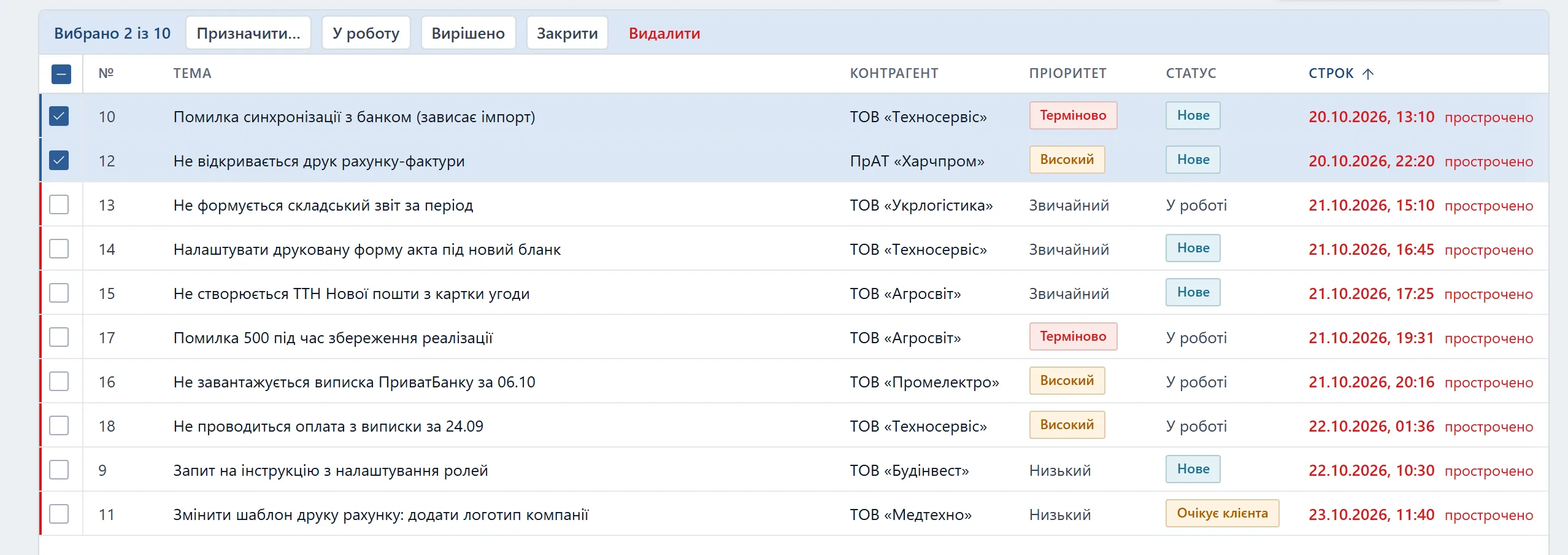Click the СТРОК column header
The width and height of the screenshot is (1568, 555).
1331,74
